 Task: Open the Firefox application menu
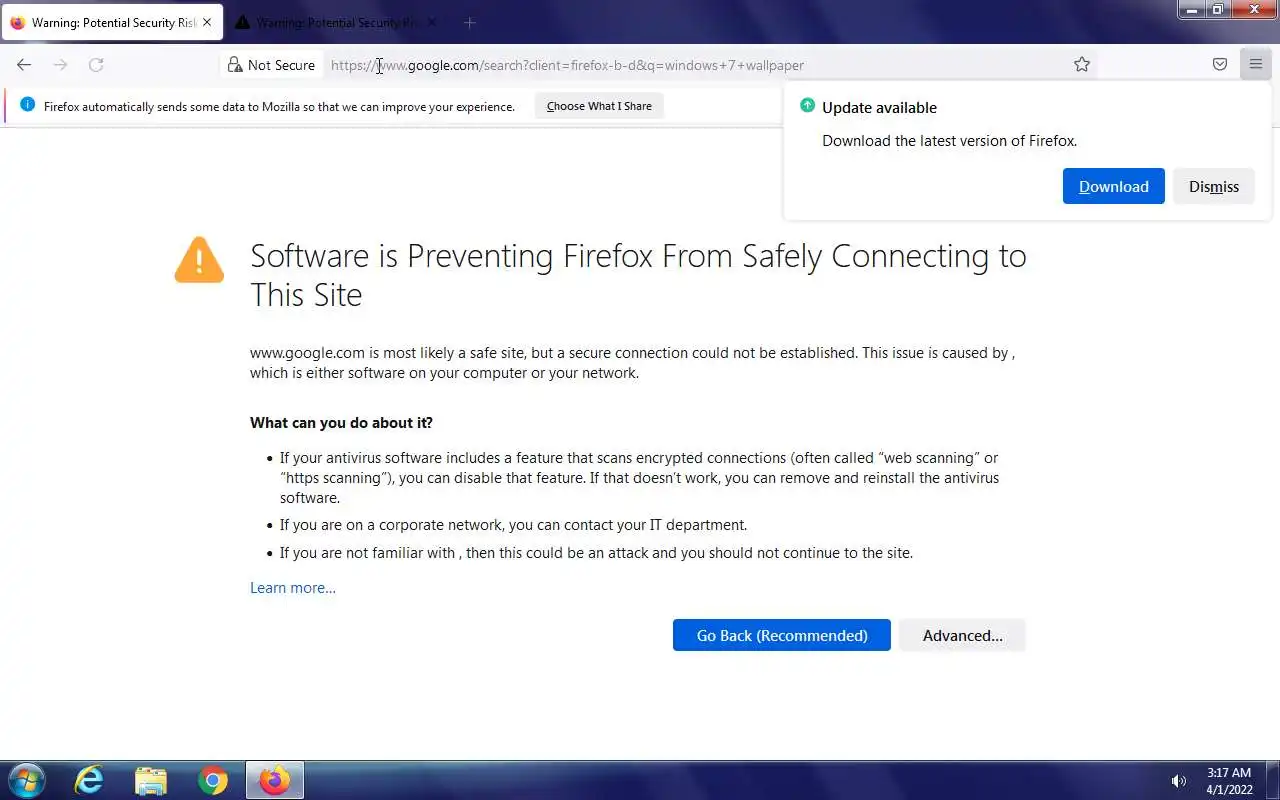pyautogui.click(x=1256, y=65)
